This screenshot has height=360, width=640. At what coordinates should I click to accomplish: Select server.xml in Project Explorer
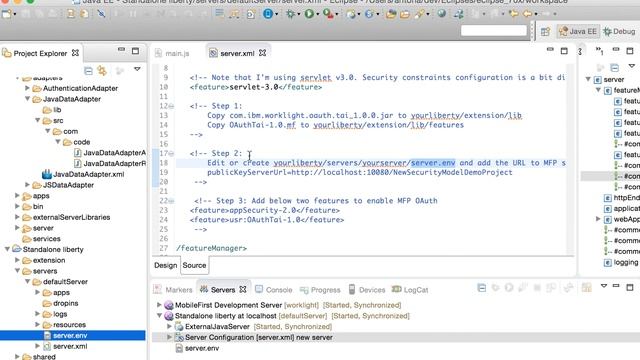[x=70, y=346]
